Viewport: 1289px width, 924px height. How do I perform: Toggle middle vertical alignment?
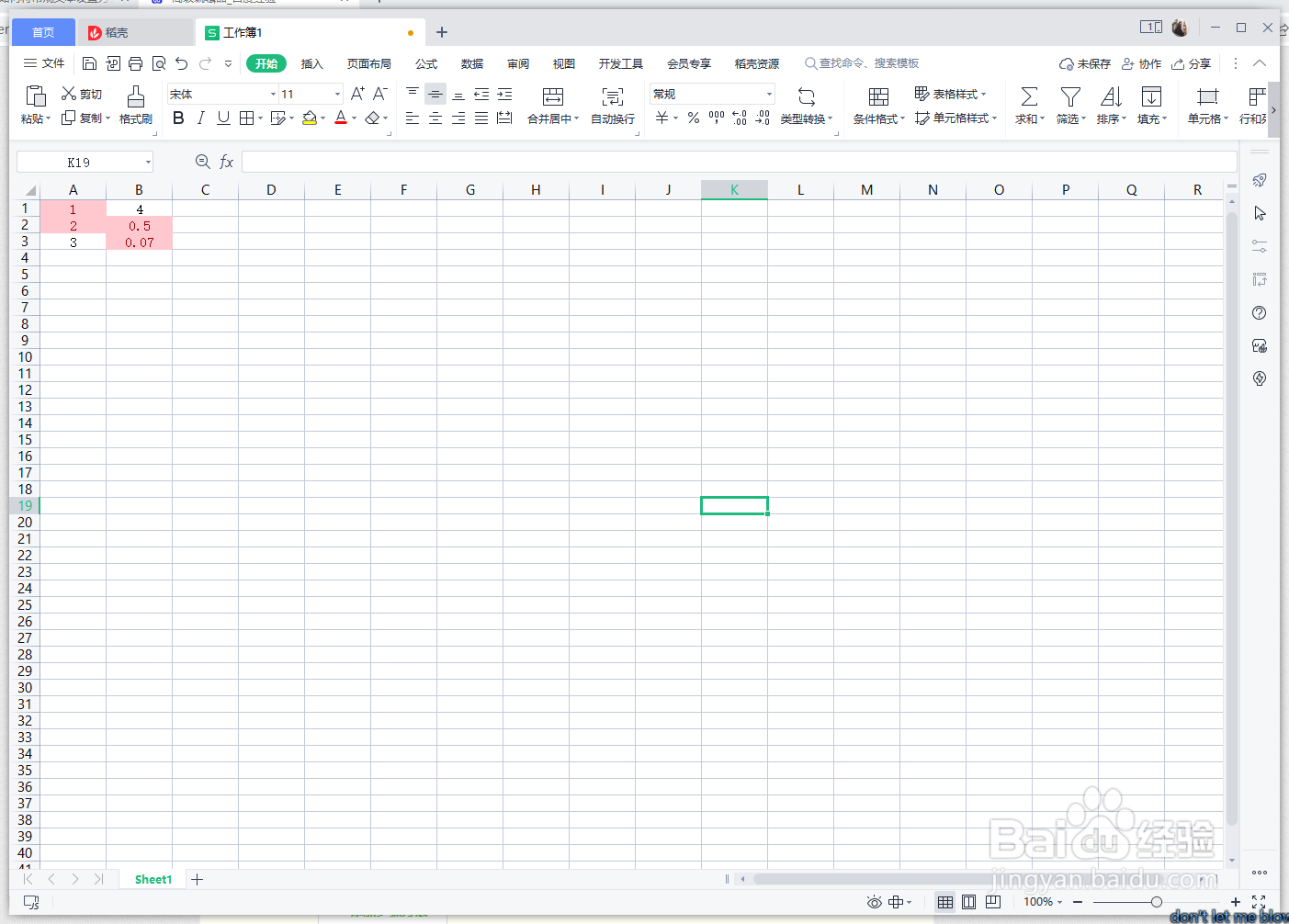pyautogui.click(x=435, y=94)
